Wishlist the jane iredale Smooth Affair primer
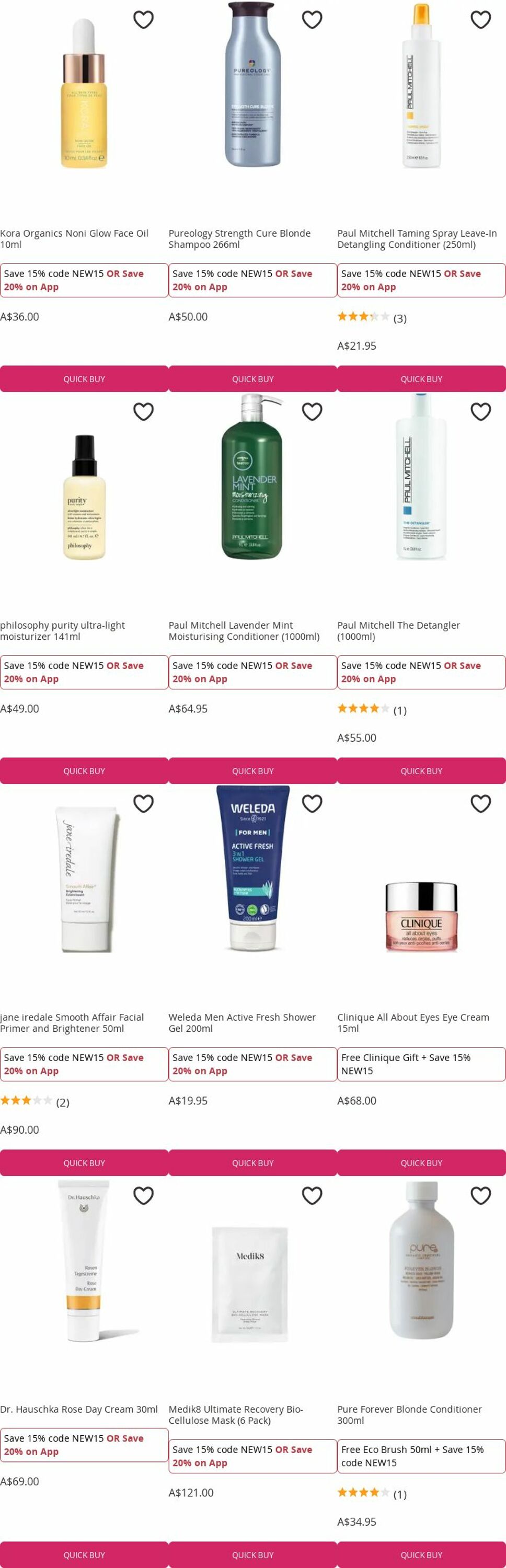Screen dimensions: 506x1568 tap(143, 804)
